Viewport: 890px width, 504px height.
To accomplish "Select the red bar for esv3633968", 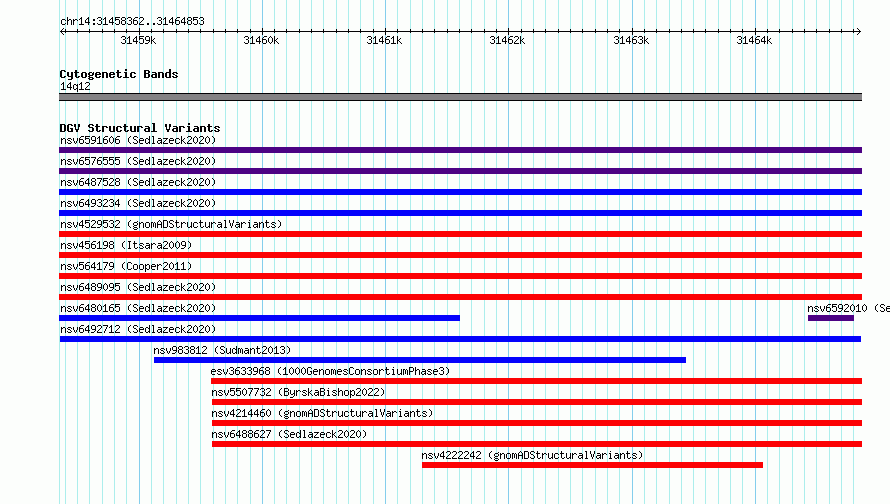I will pos(536,381).
